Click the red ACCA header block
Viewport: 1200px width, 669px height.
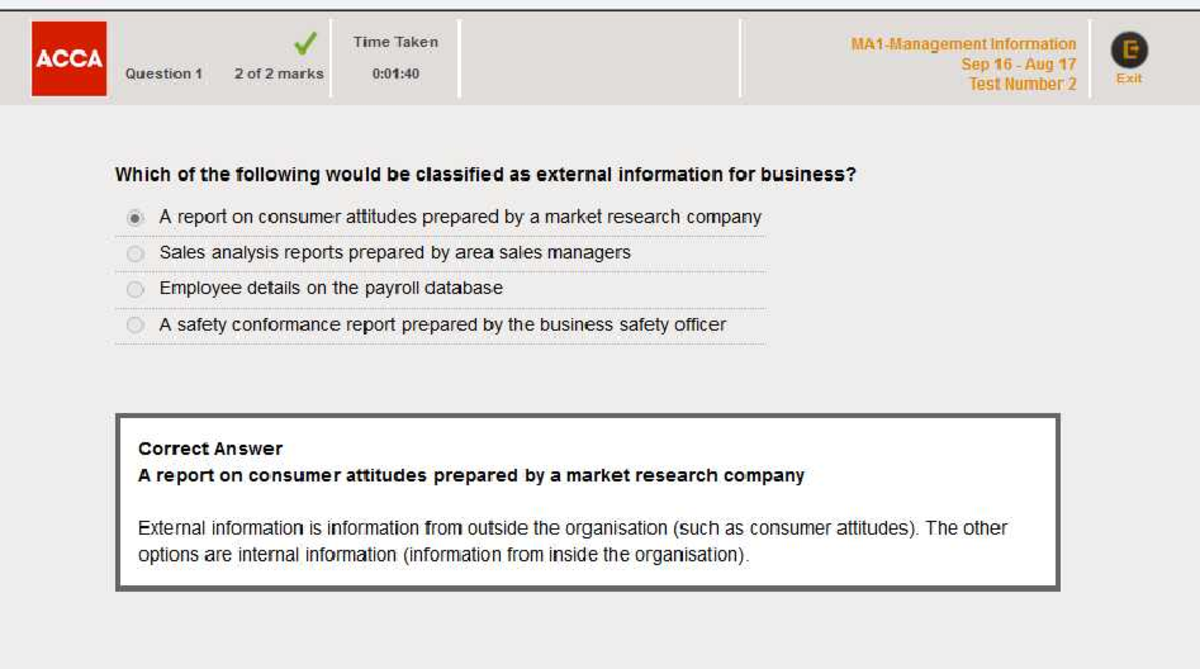coord(70,56)
